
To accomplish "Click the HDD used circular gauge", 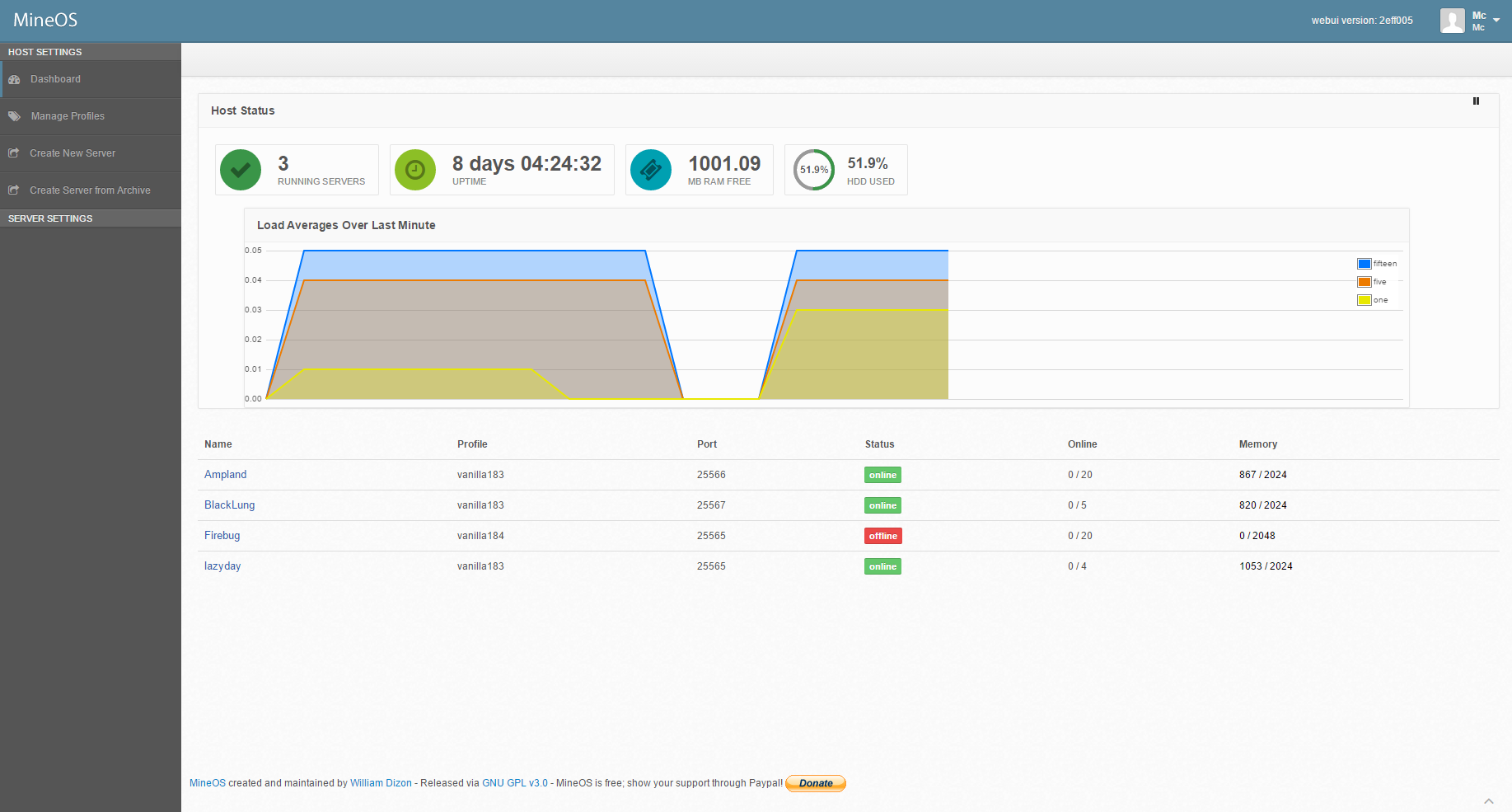I will [x=814, y=170].
